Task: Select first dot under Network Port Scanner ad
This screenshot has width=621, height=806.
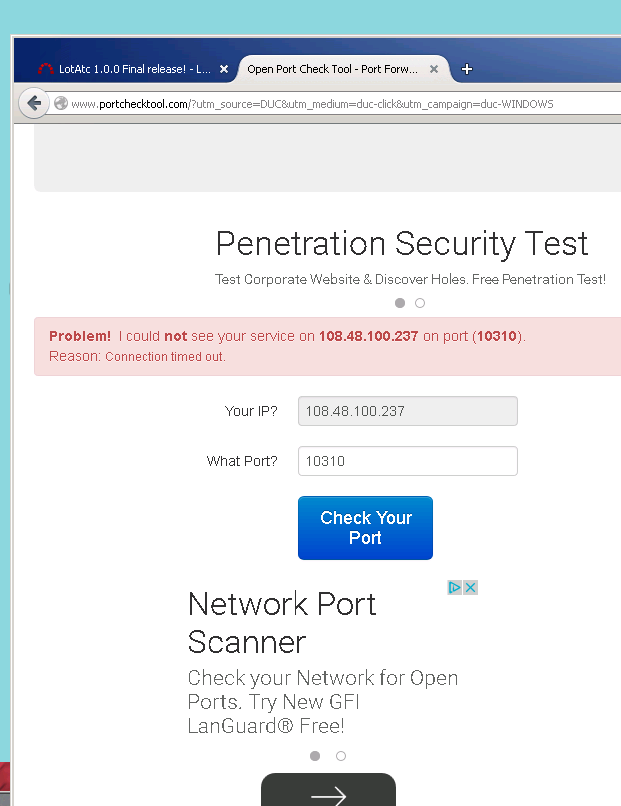Action: (x=315, y=756)
